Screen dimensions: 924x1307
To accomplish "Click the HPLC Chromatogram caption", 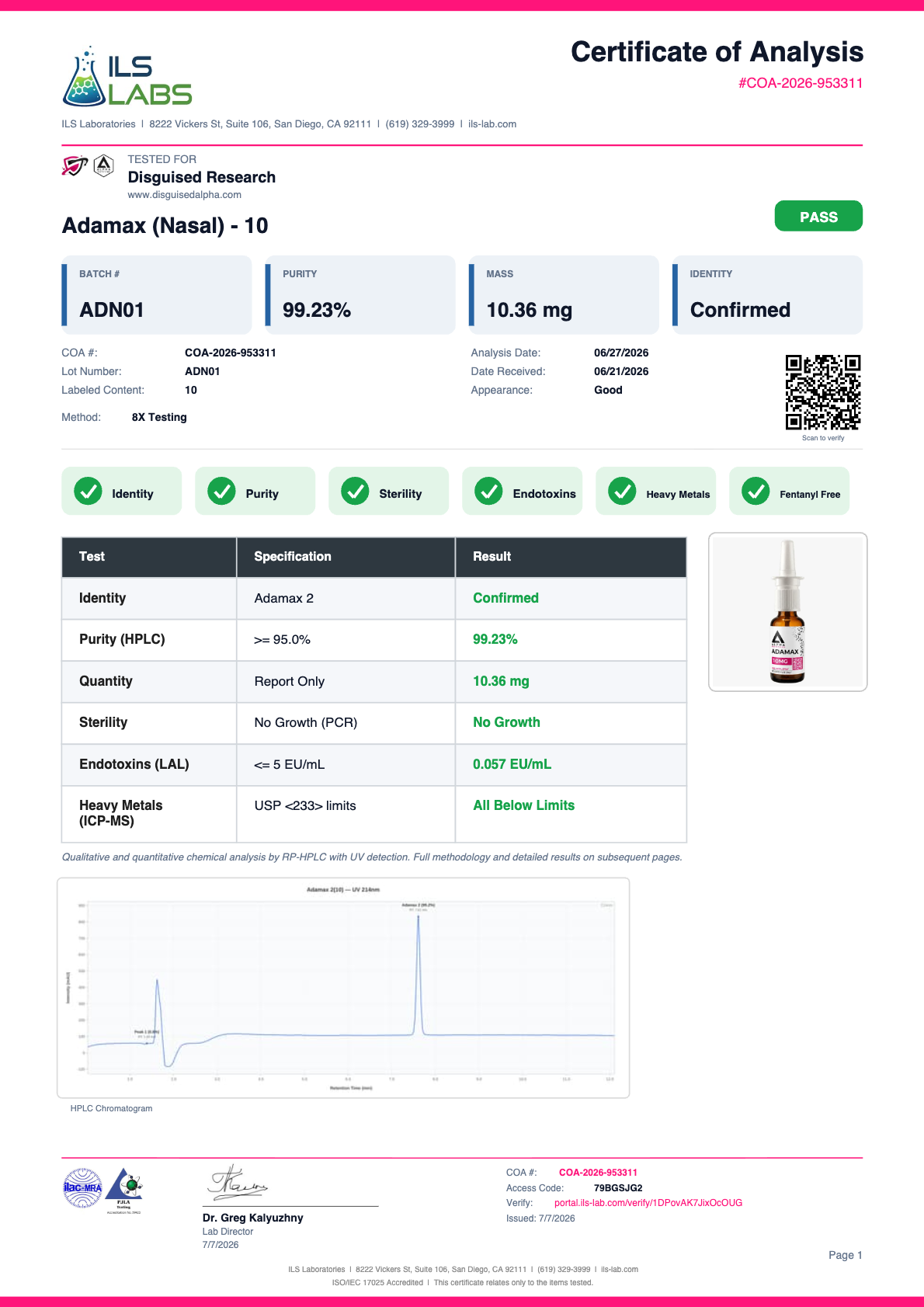I will (111, 1108).
